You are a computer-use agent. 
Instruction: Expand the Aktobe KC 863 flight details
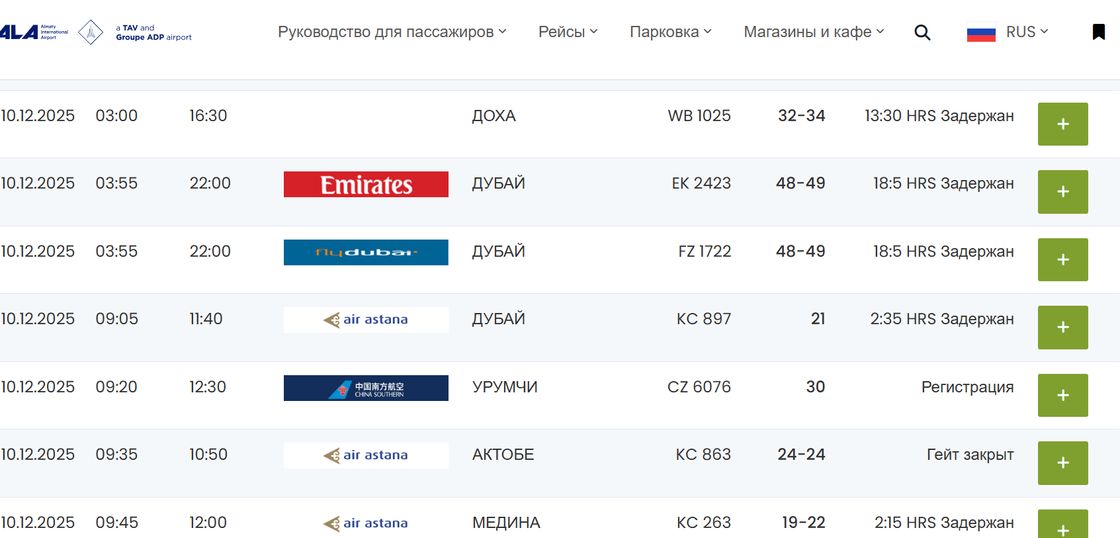coord(1062,463)
